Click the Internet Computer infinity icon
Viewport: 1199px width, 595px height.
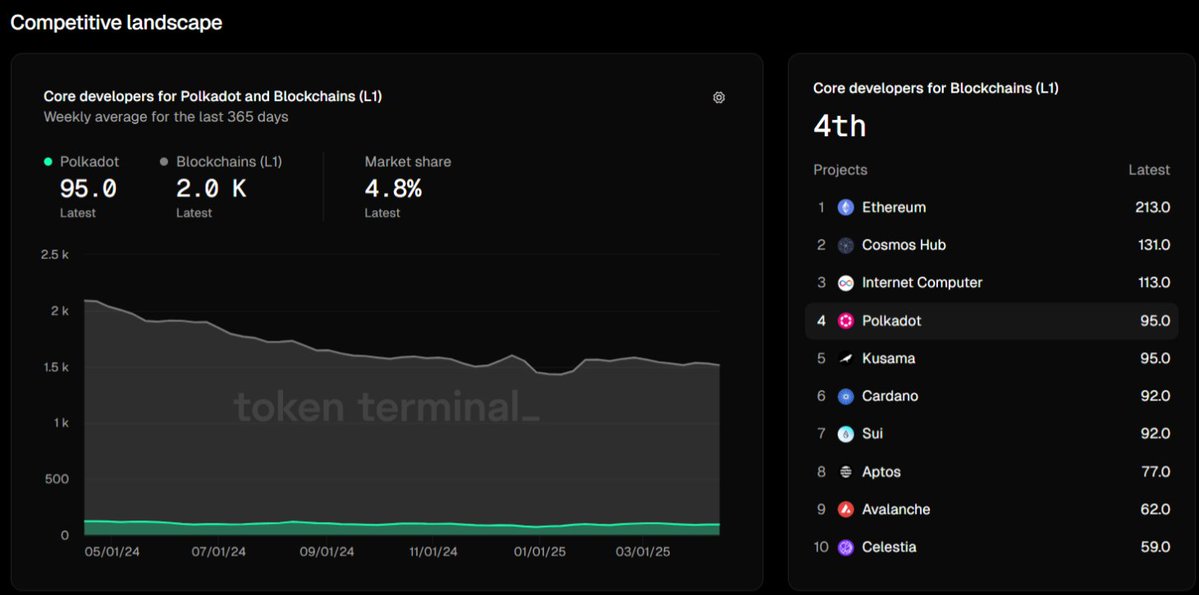point(846,282)
